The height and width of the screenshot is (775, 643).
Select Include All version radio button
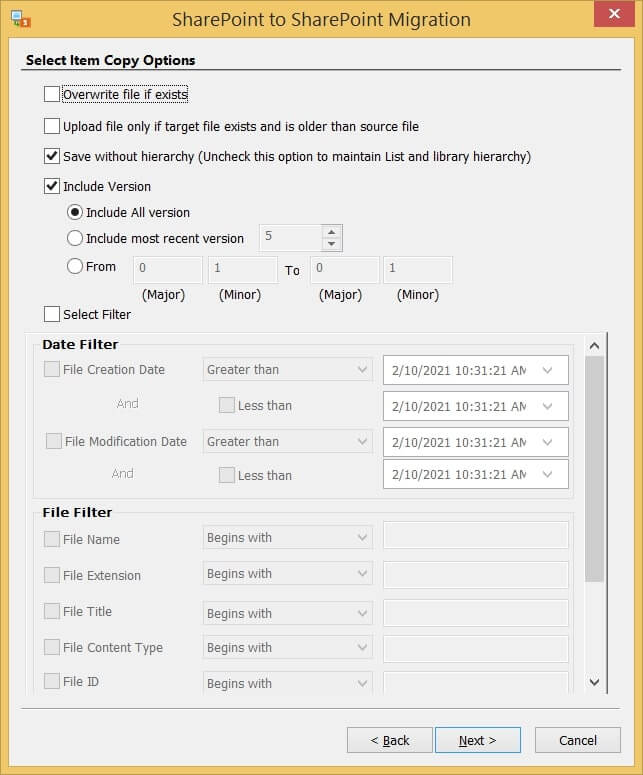75,213
